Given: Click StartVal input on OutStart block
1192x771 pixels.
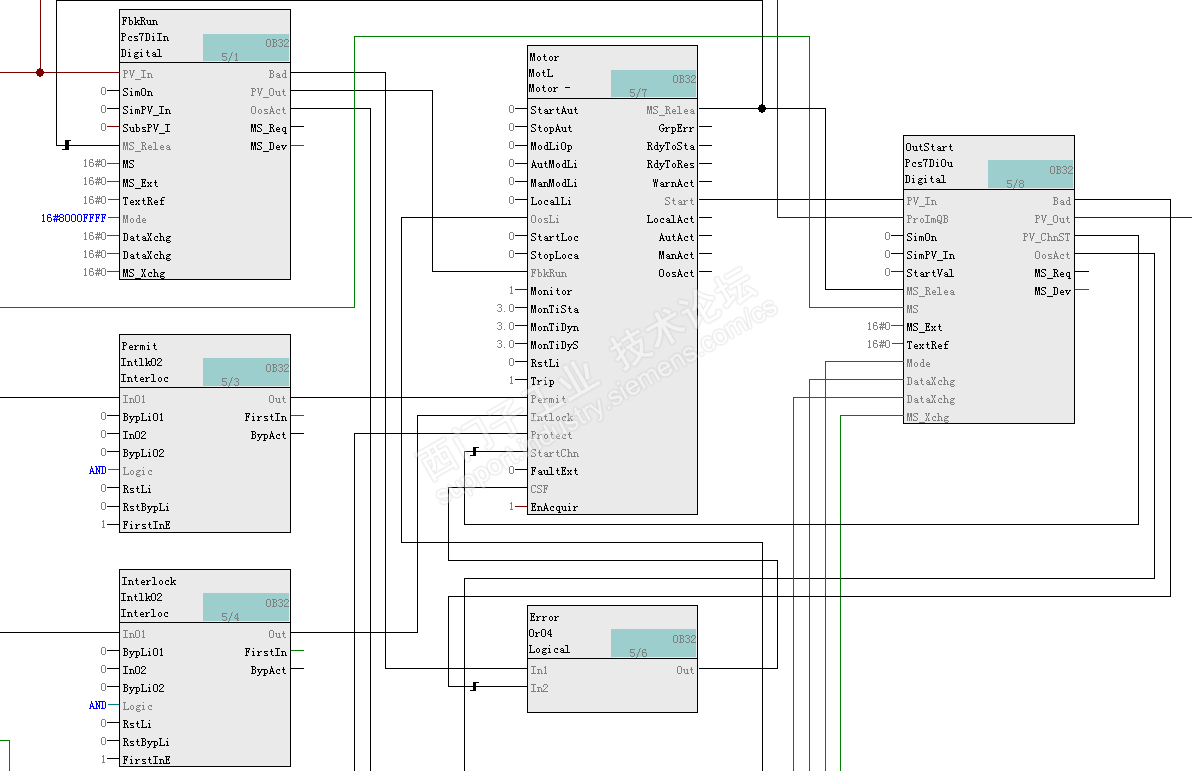Looking at the screenshot, I should 930,273.
